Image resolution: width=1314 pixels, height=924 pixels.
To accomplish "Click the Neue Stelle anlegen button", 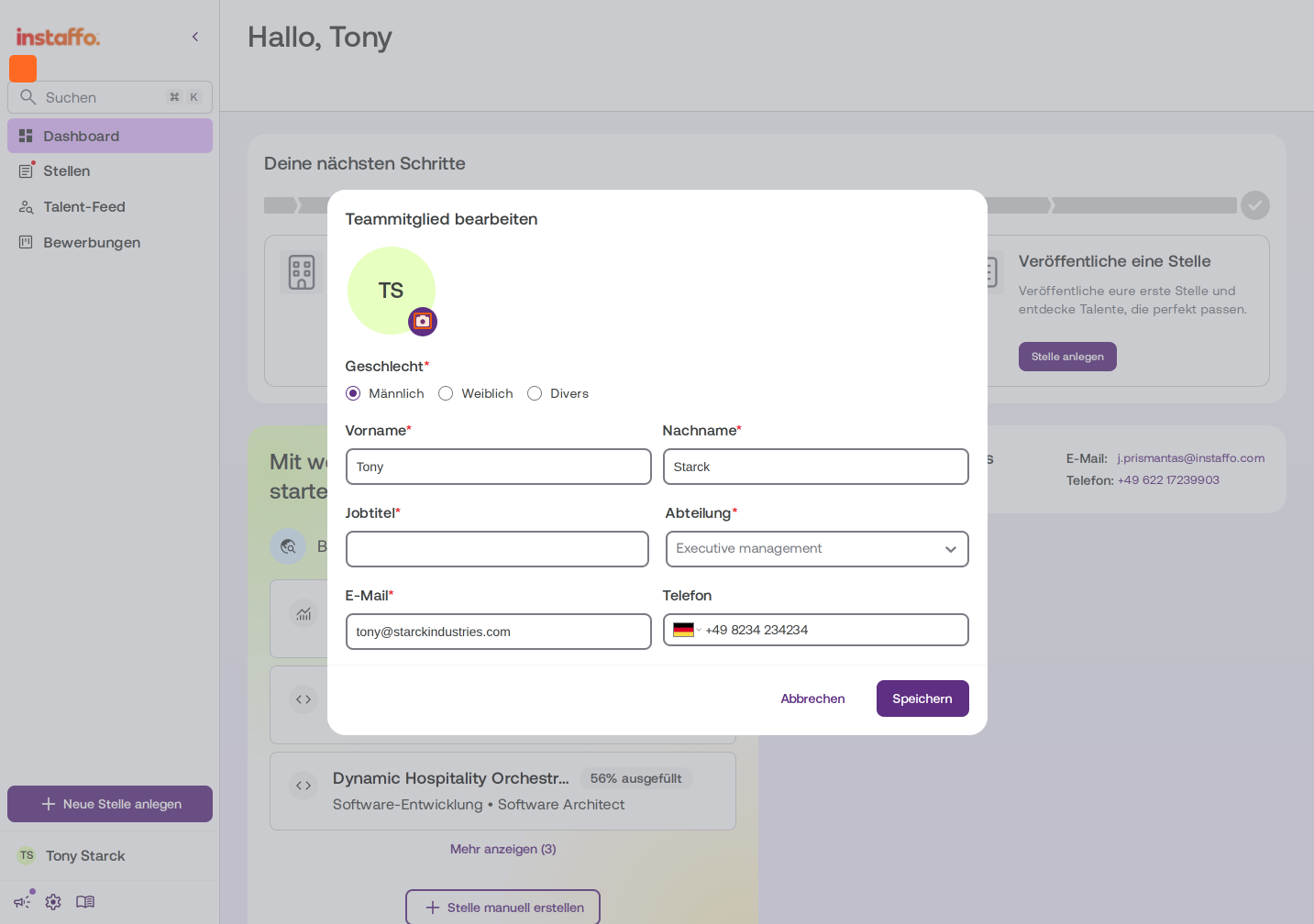I will (x=110, y=804).
